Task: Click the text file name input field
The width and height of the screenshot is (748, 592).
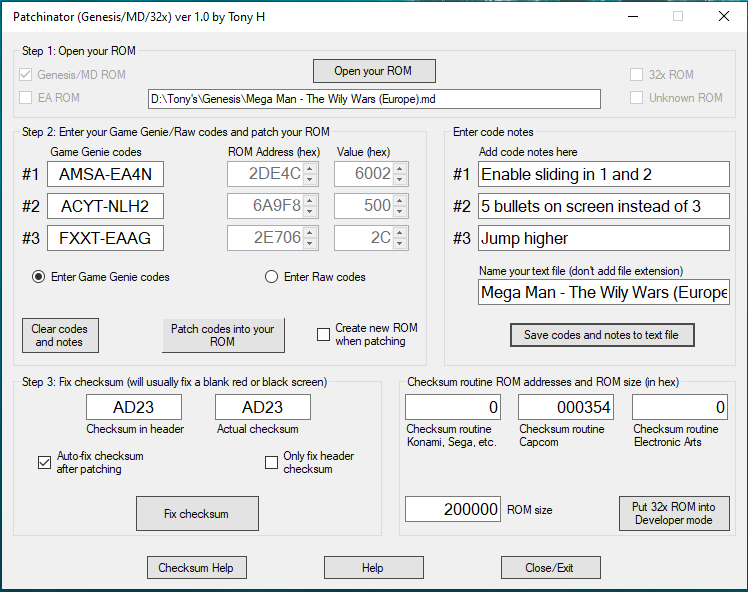Action: pyautogui.click(x=603, y=292)
